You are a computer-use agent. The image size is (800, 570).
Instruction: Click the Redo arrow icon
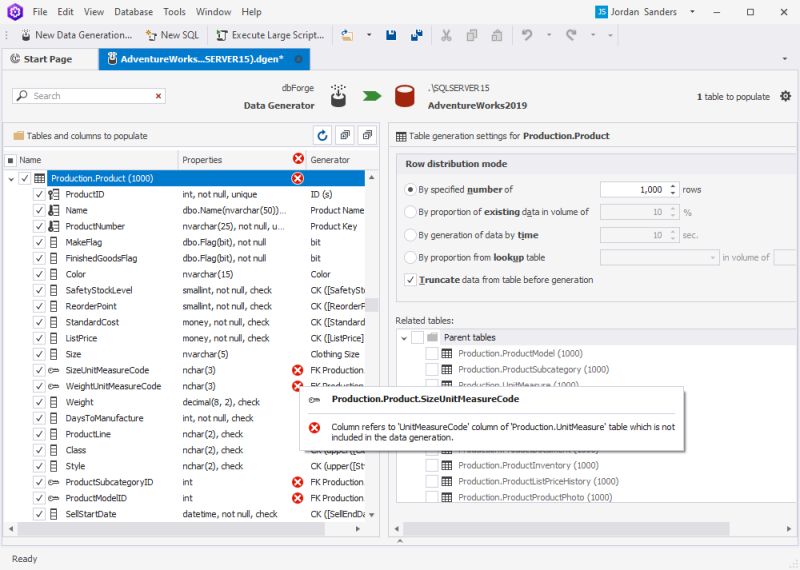(571, 35)
